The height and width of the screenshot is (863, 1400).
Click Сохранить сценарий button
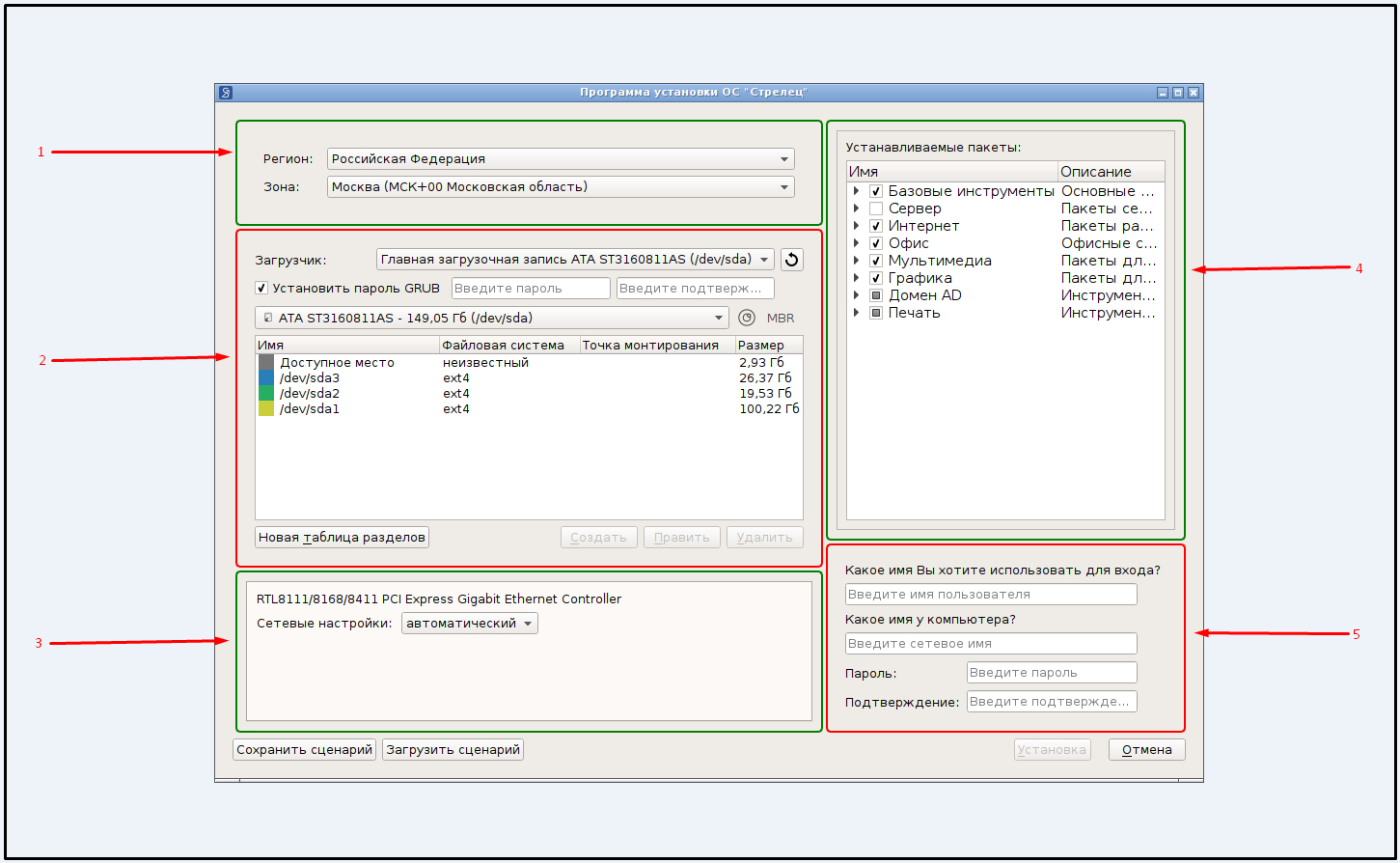pyautogui.click(x=305, y=749)
